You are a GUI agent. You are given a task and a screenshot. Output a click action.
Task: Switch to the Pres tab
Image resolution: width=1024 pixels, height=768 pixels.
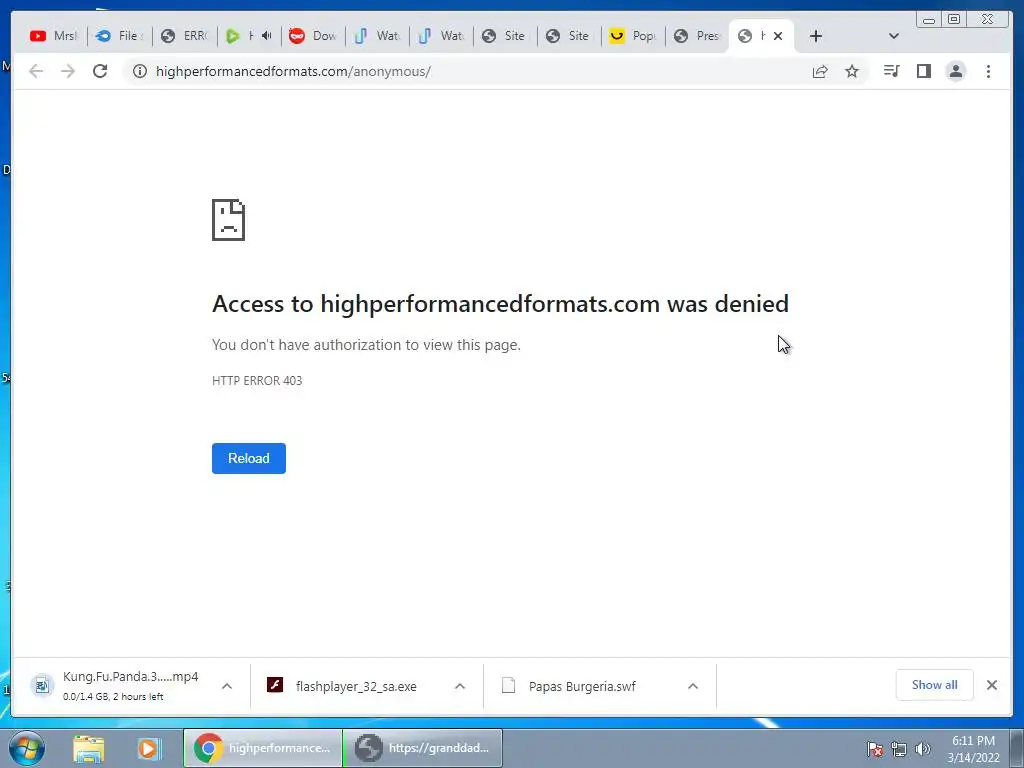pos(697,36)
